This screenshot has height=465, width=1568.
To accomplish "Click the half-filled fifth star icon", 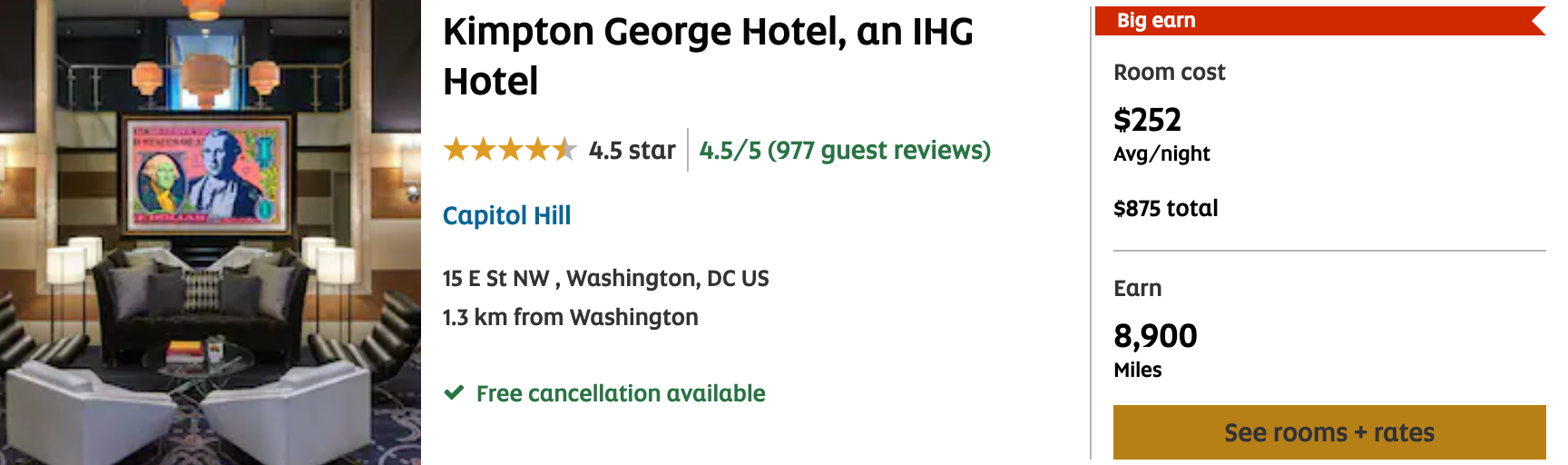I will [x=564, y=149].
